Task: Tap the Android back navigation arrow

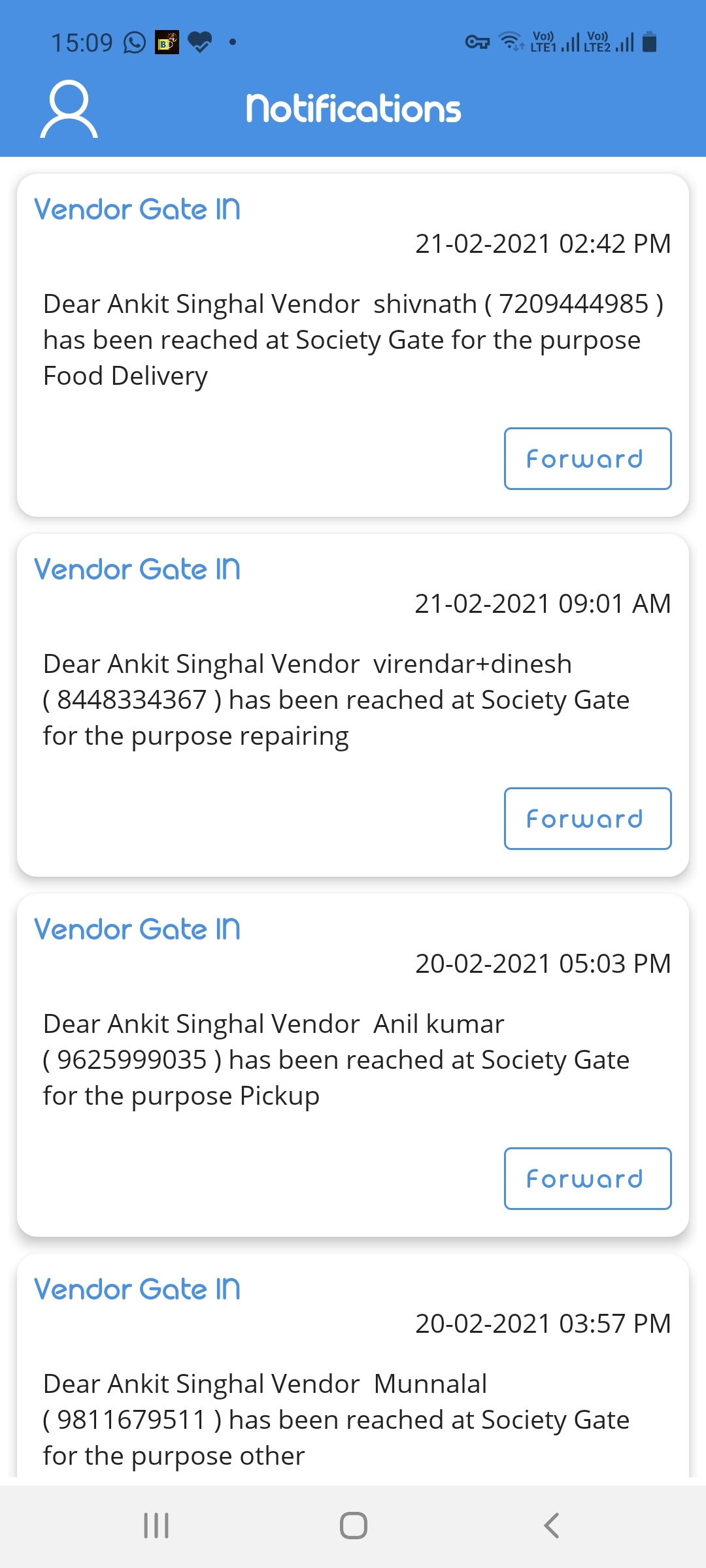Action: point(551,1526)
